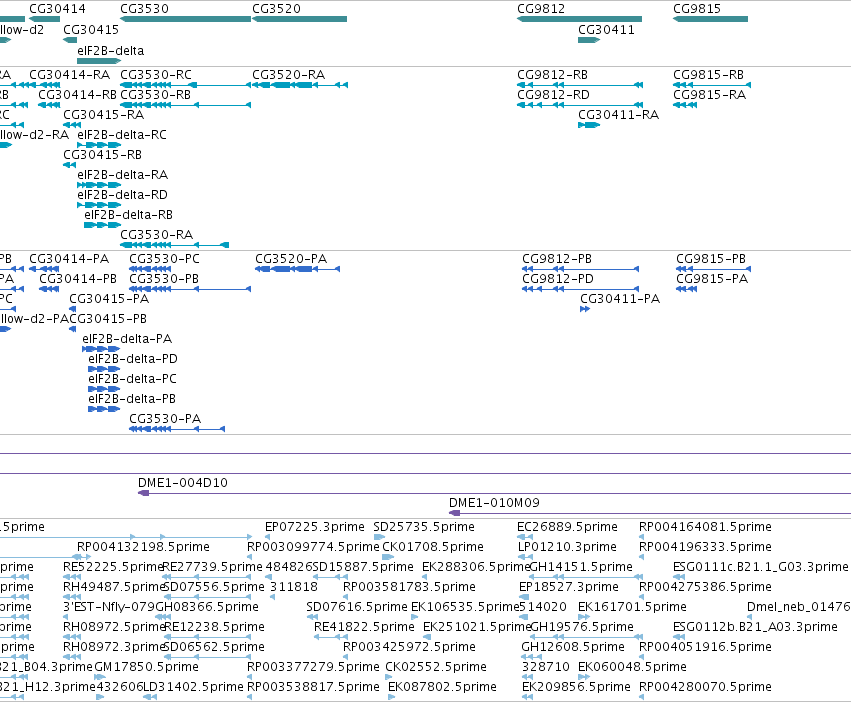
Task: Click transcript CG30414-RB
Action: tap(78, 95)
